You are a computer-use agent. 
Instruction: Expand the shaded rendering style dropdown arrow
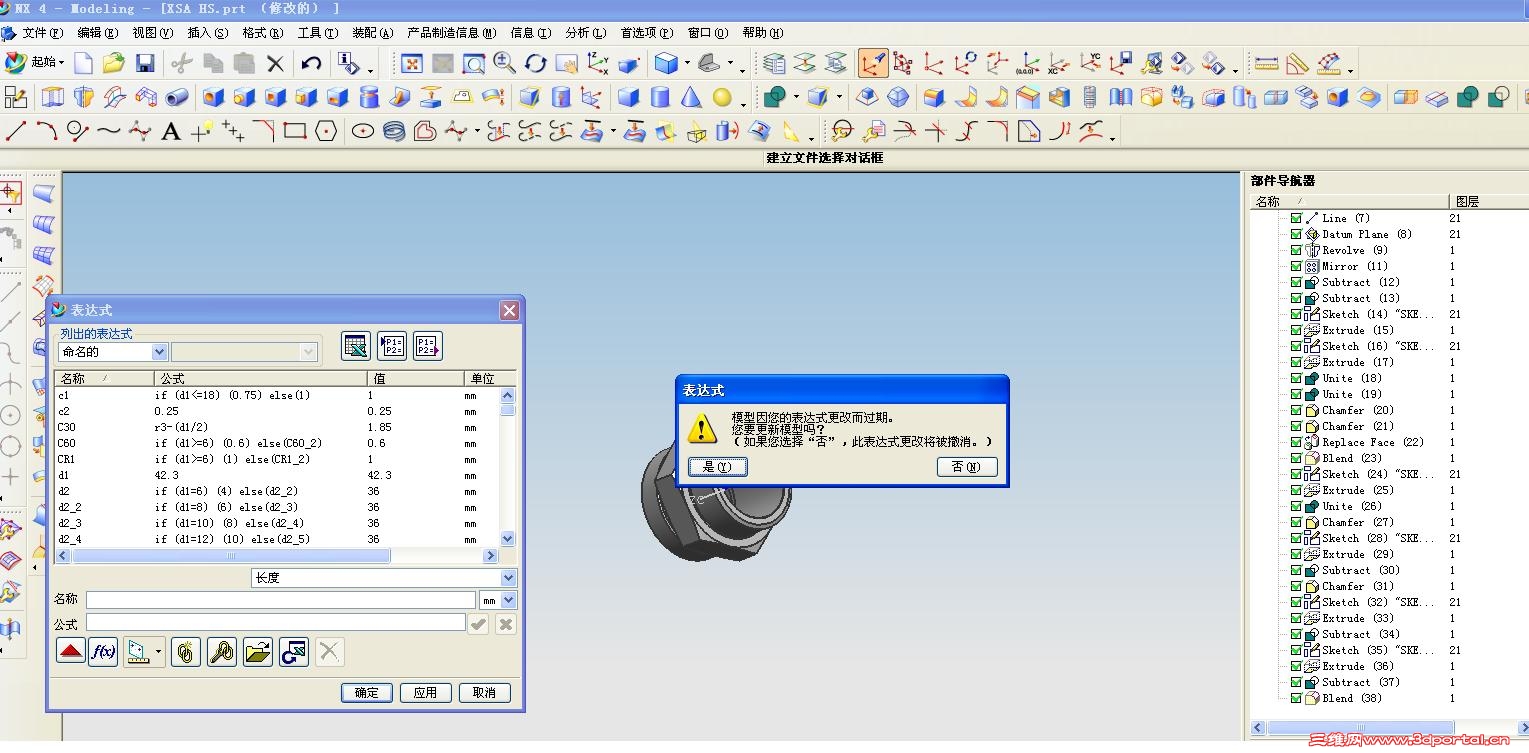pos(686,65)
